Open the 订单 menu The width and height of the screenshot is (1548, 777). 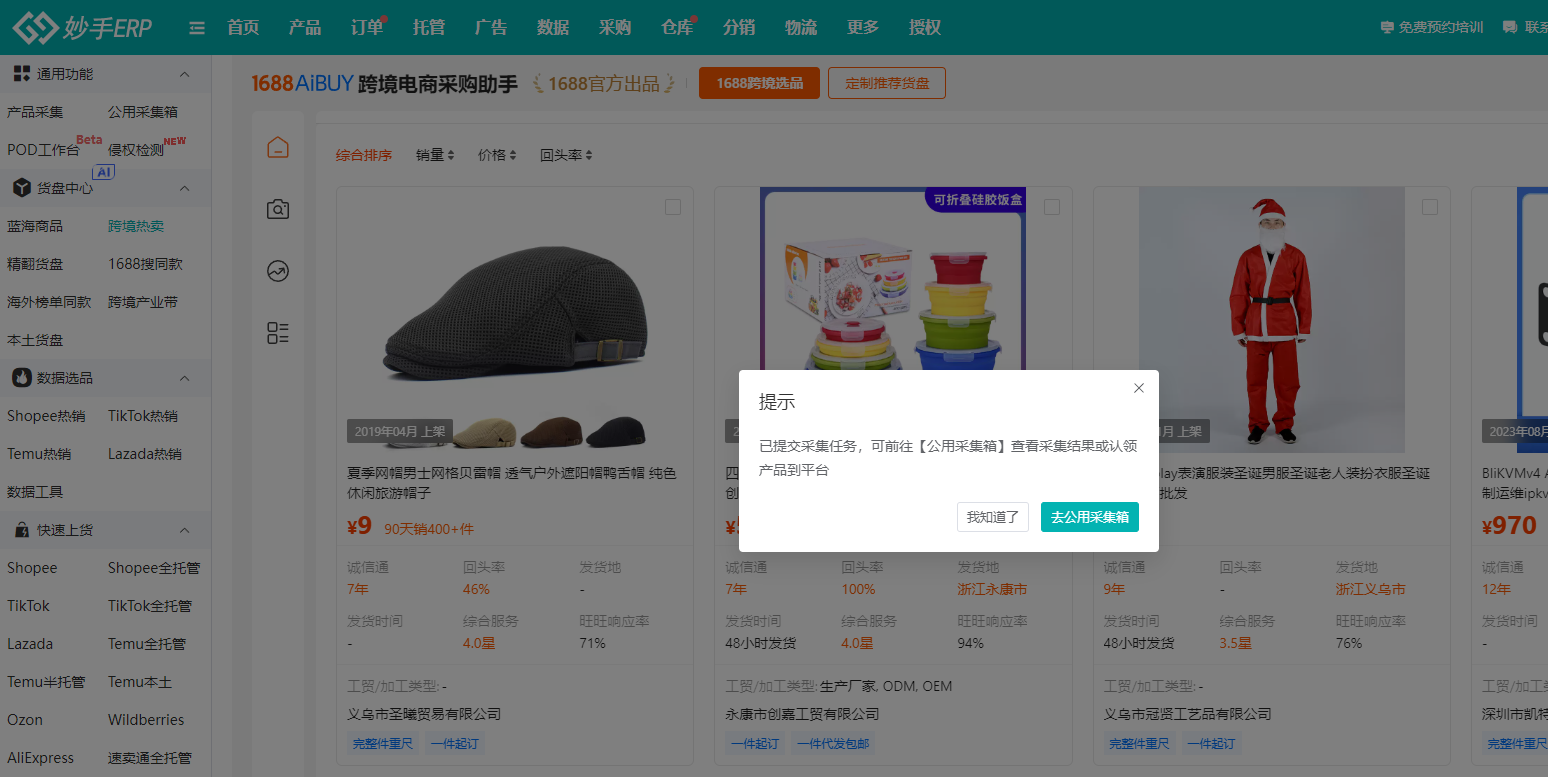(367, 28)
